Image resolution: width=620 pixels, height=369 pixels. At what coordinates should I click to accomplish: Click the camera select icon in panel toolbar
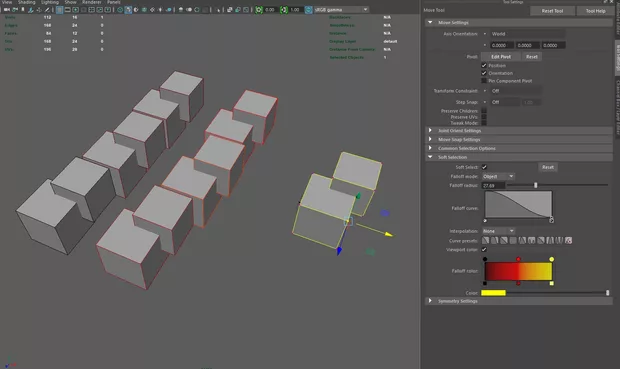tap(6, 9)
